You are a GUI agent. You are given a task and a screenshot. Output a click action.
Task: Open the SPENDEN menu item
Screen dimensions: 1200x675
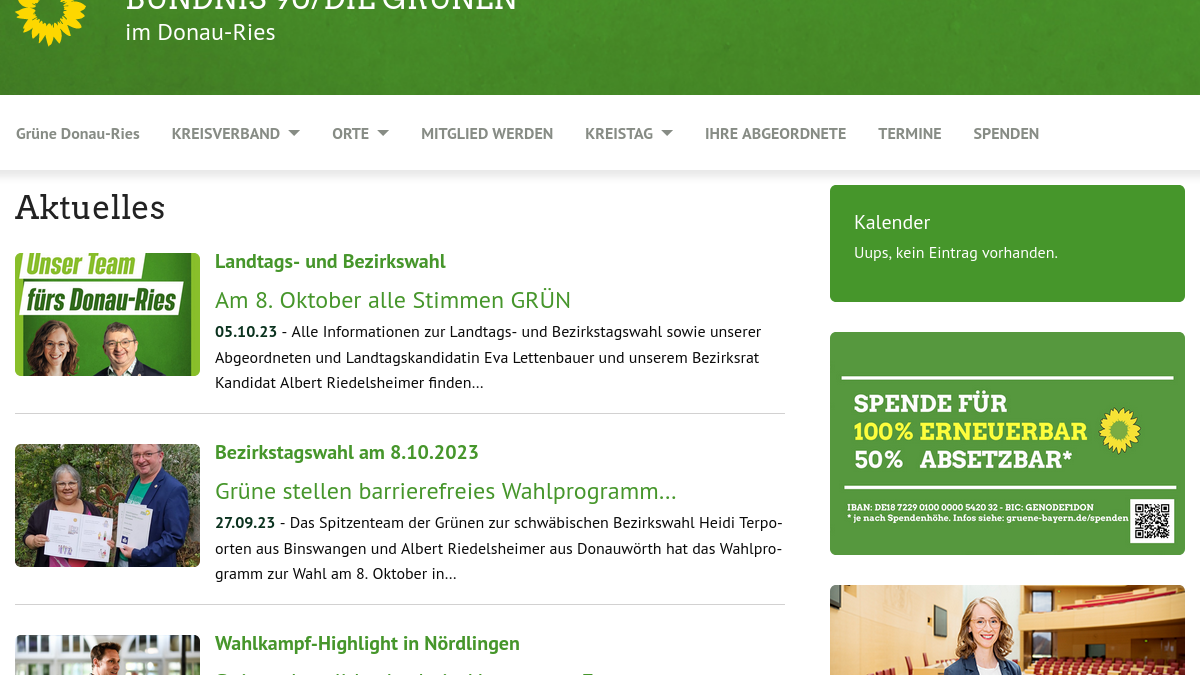pos(1006,133)
